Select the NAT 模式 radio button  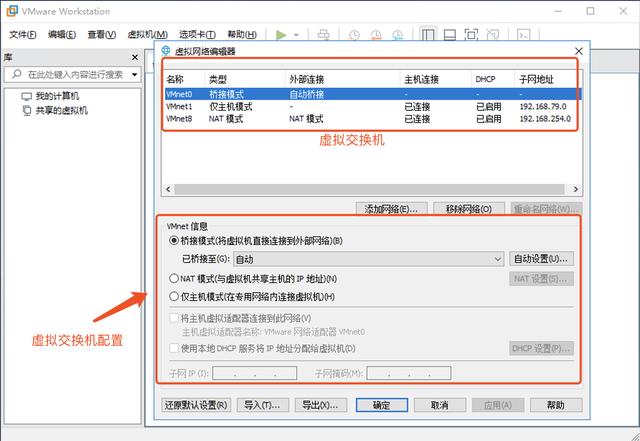(x=174, y=278)
